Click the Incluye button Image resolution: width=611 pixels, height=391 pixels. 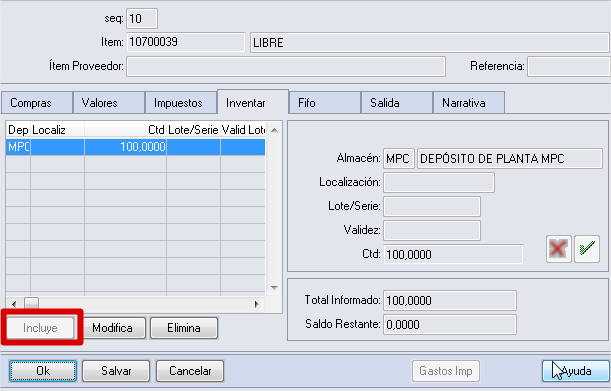point(40,328)
